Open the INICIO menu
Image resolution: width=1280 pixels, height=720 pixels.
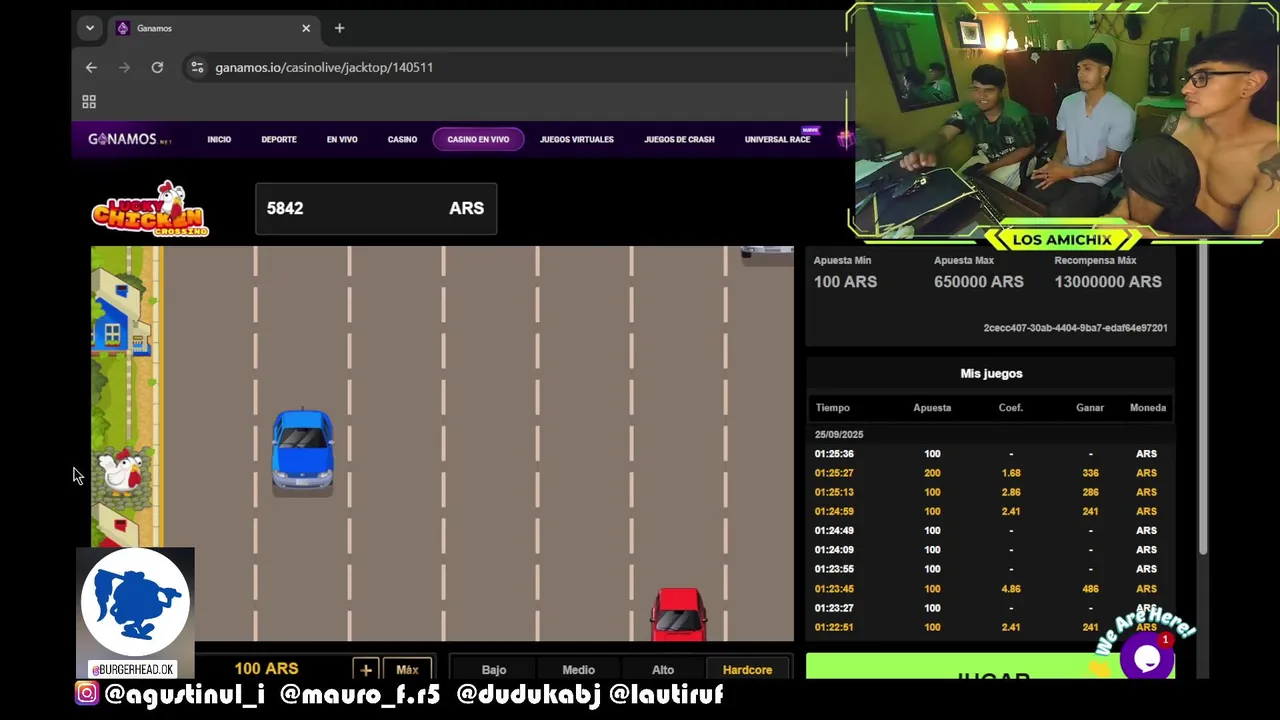[219, 139]
